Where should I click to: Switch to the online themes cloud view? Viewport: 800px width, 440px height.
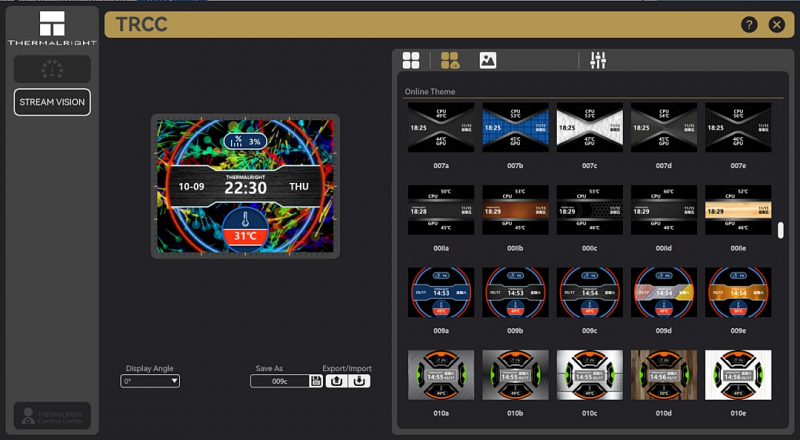tap(450, 61)
